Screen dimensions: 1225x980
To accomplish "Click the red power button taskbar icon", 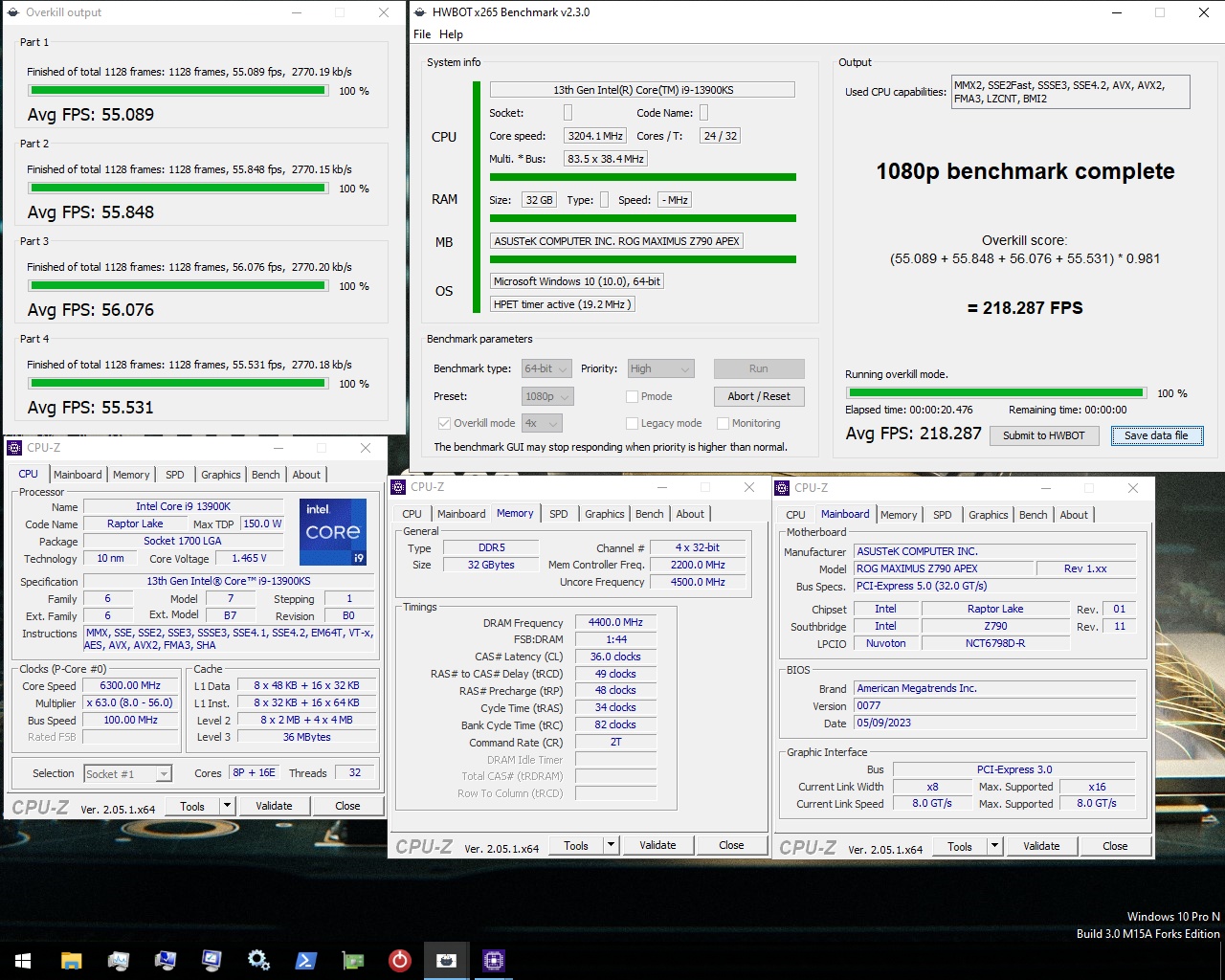I will tap(399, 960).
